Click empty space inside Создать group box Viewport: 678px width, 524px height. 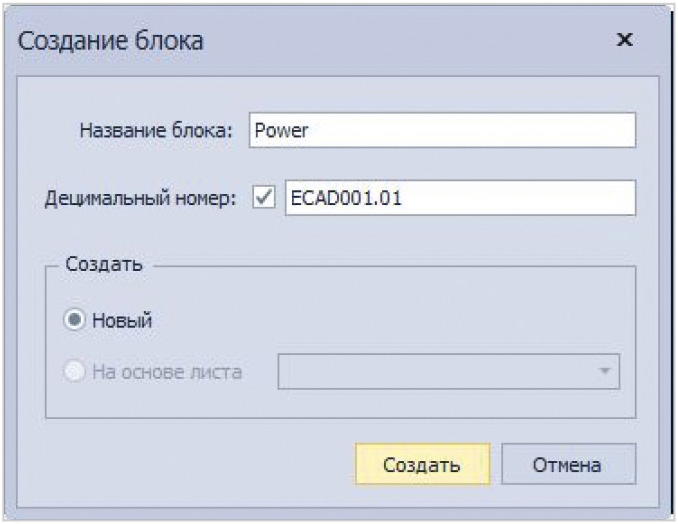(x=400, y=320)
